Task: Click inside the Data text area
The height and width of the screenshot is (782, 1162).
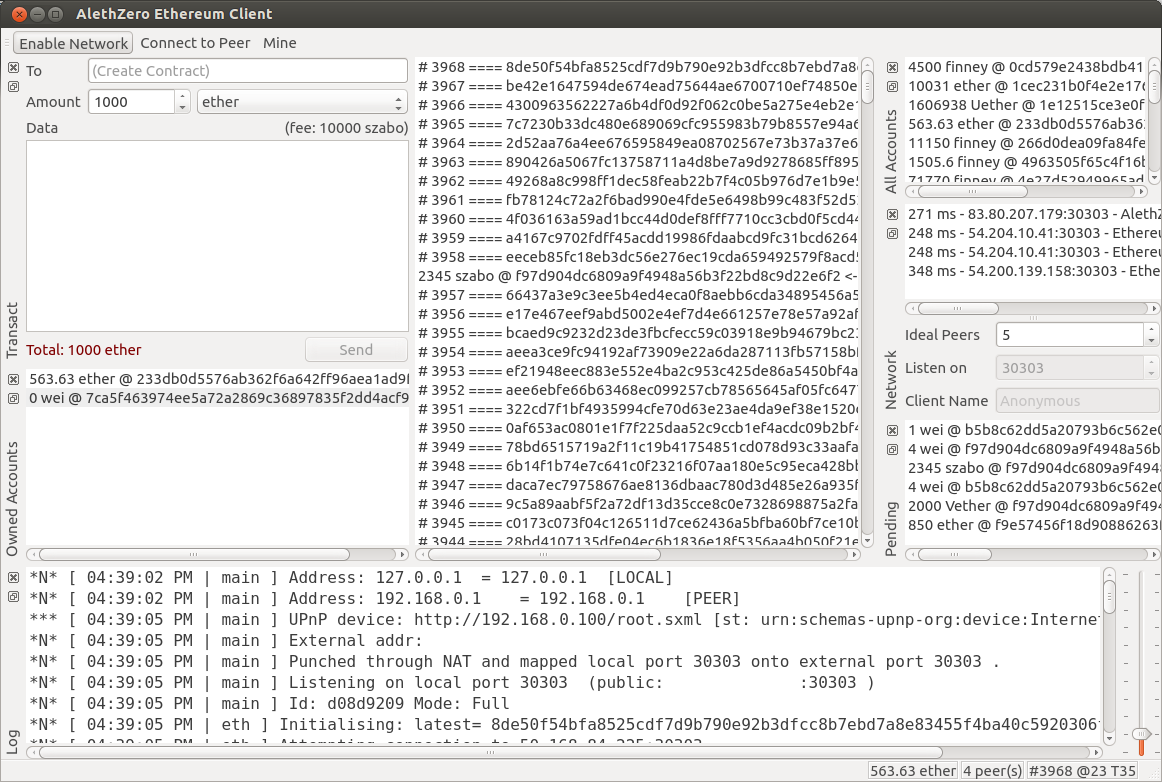Action: click(x=217, y=236)
